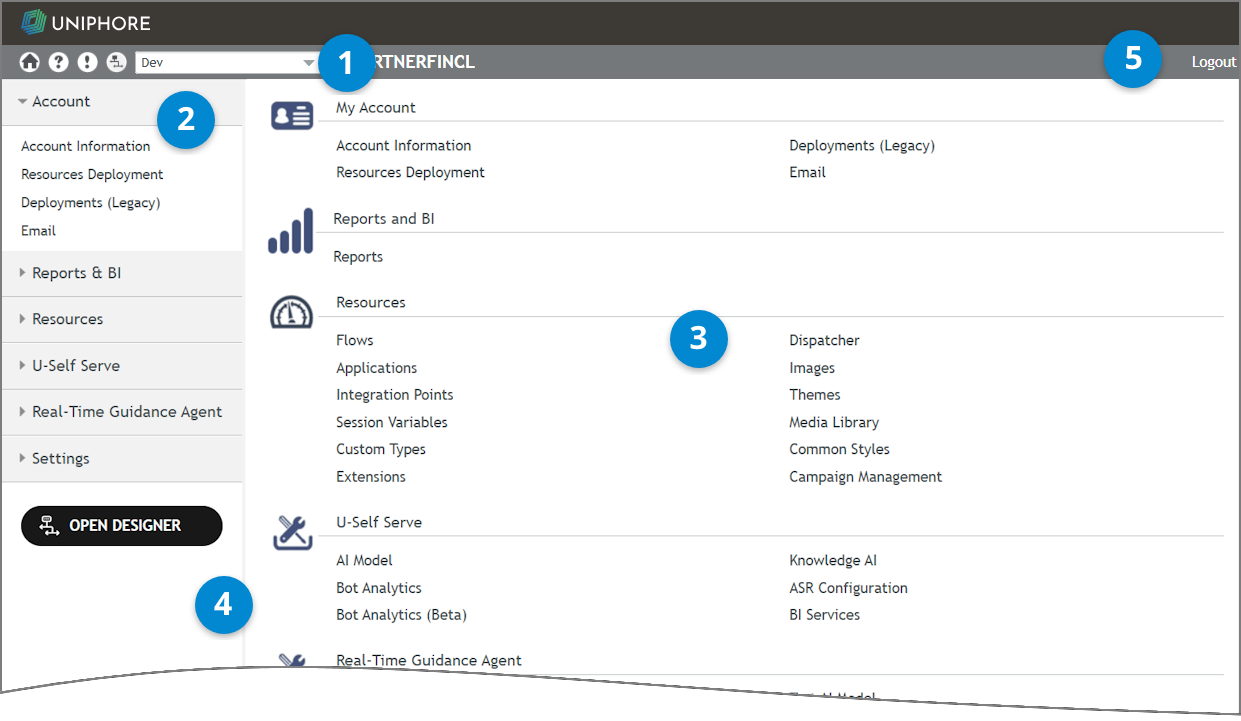Image resolution: width=1241 pixels, height=721 pixels.
Task: Click the Uniphore logo
Action: point(86,21)
